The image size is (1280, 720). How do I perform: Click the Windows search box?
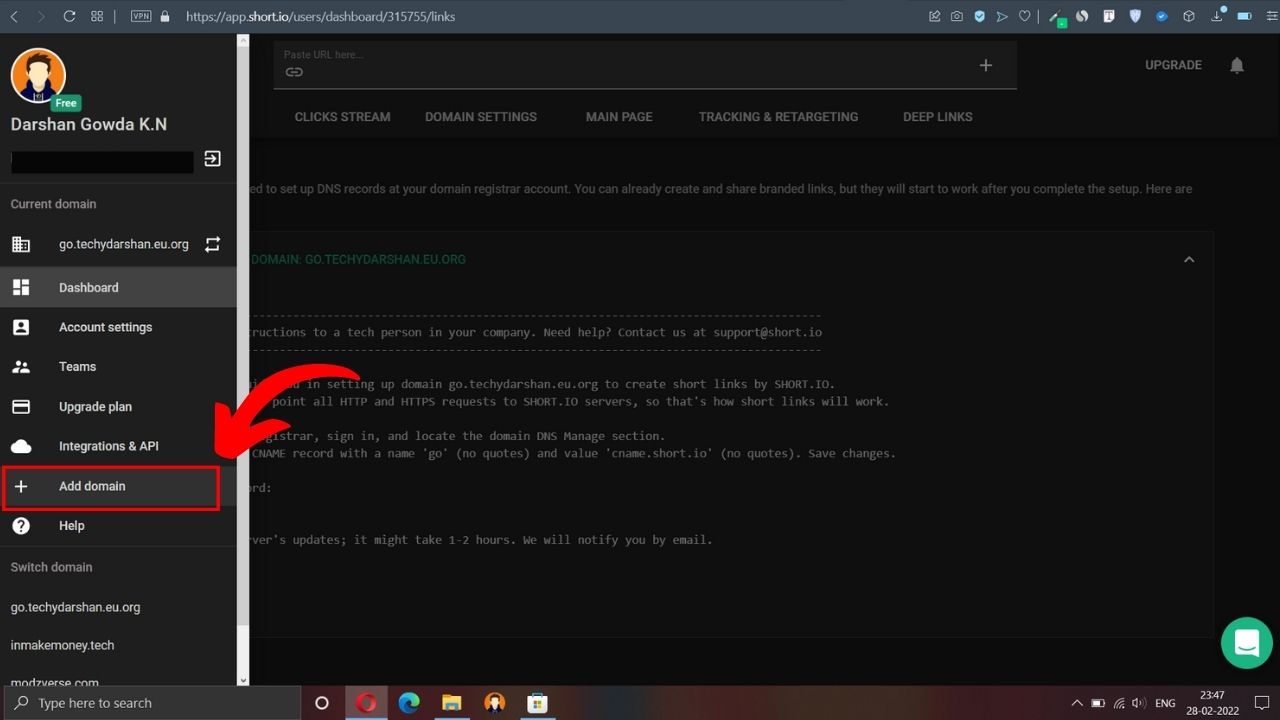(150, 703)
